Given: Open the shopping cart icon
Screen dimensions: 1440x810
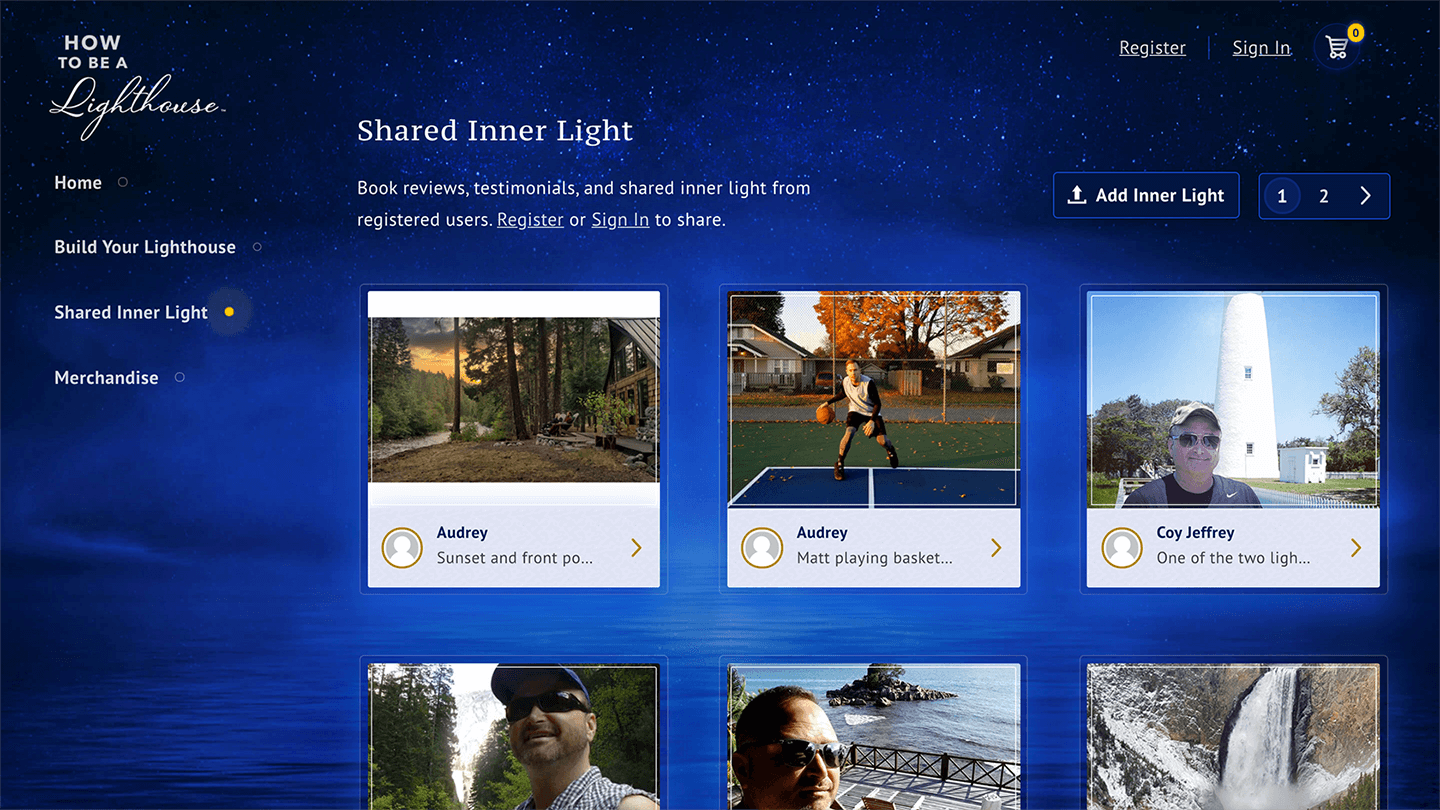Looking at the screenshot, I should click(1337, 48).
